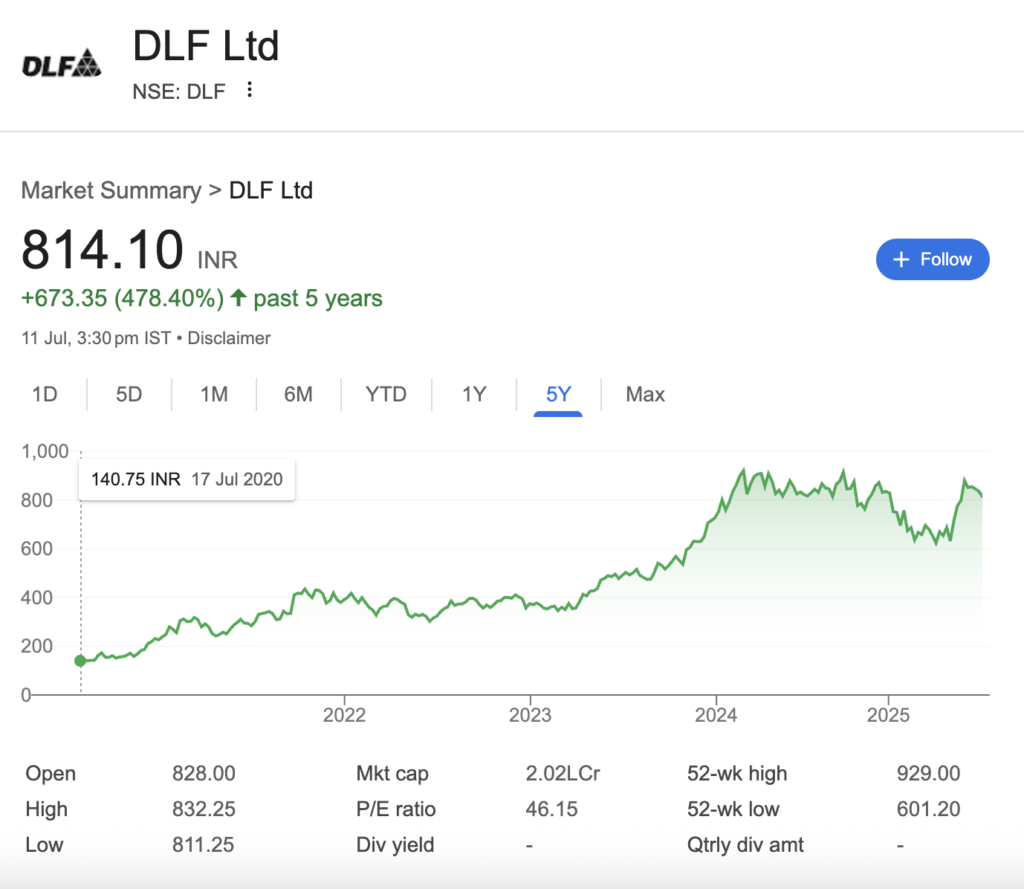The width and height of the screenshot is (1024, 889).
Task: Click the 52-wk high label
Action: [x=737, y=773]
